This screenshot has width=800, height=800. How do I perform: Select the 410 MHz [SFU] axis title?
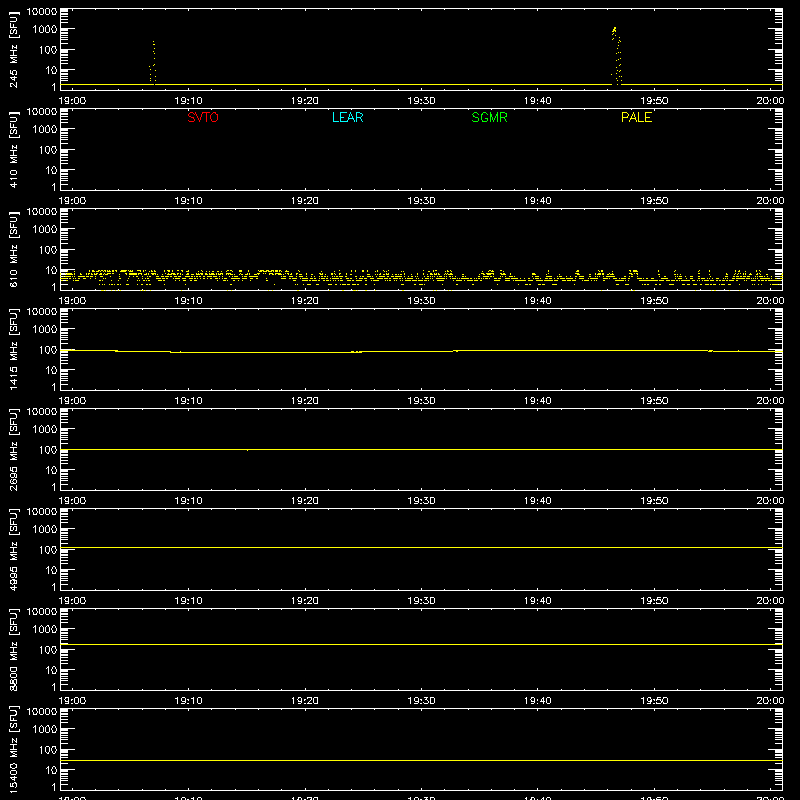click(14, 149)
